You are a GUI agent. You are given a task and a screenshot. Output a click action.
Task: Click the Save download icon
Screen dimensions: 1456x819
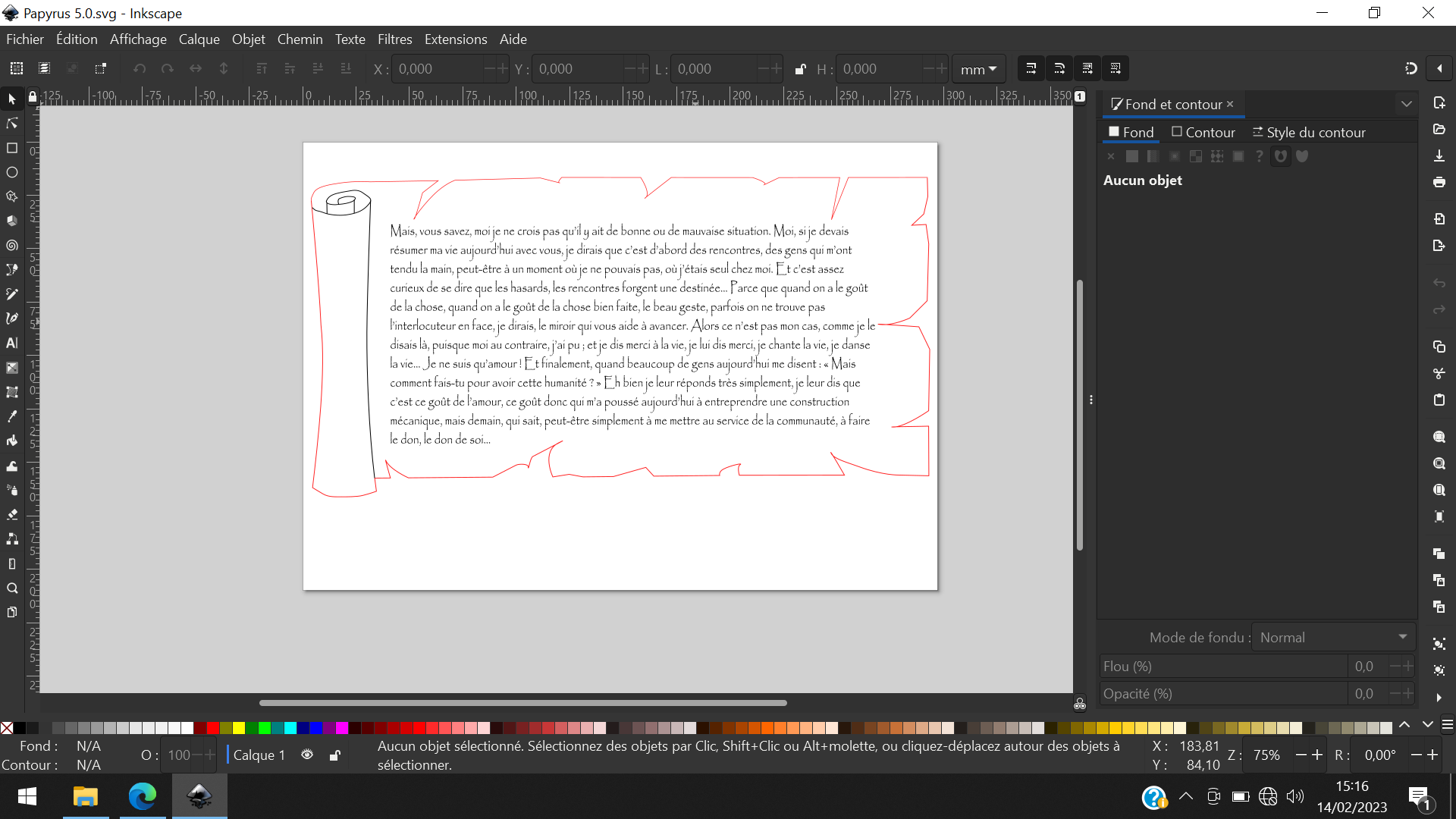(1439, 155)
